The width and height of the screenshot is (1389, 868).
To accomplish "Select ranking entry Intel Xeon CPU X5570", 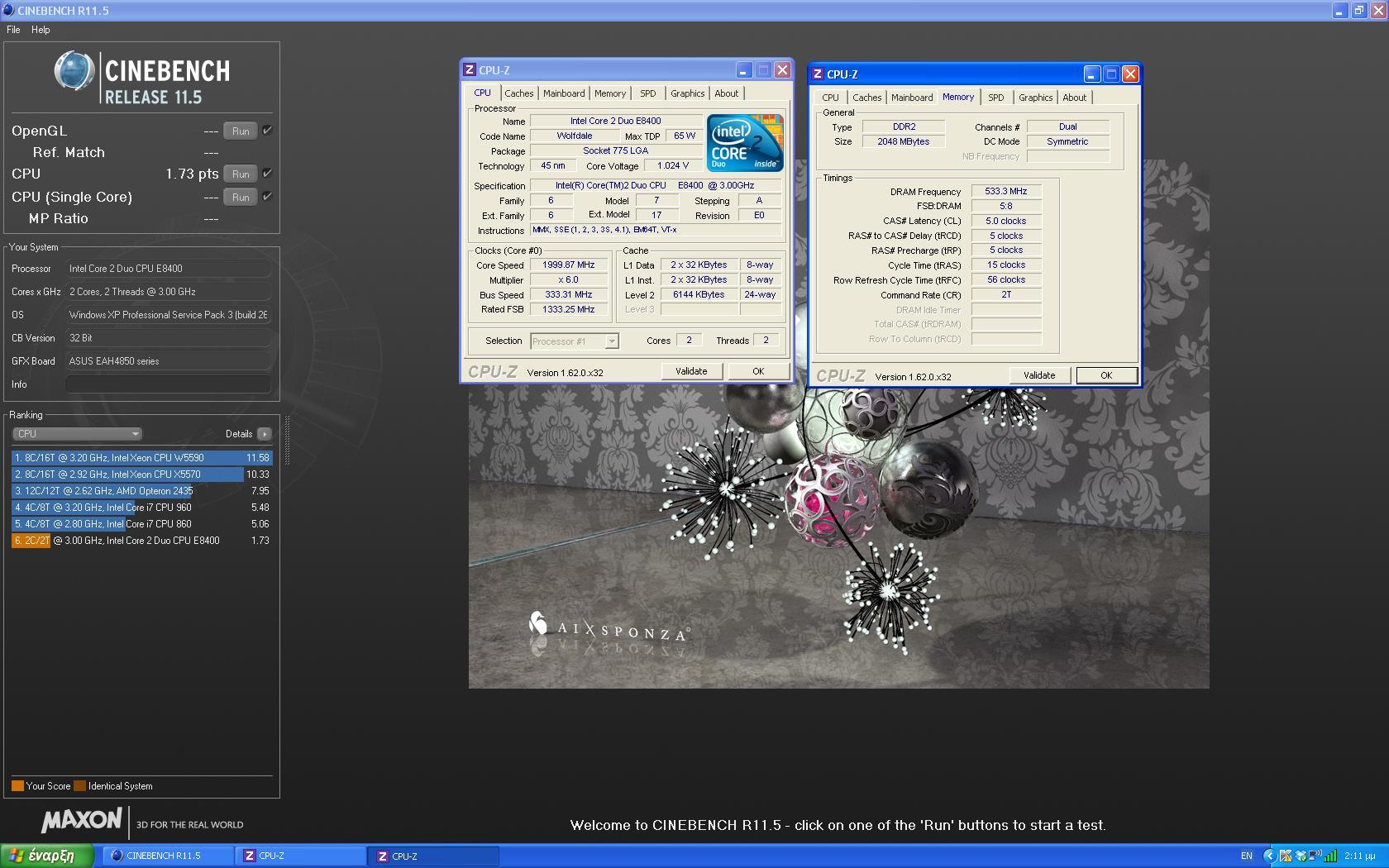I will (141, 474).
